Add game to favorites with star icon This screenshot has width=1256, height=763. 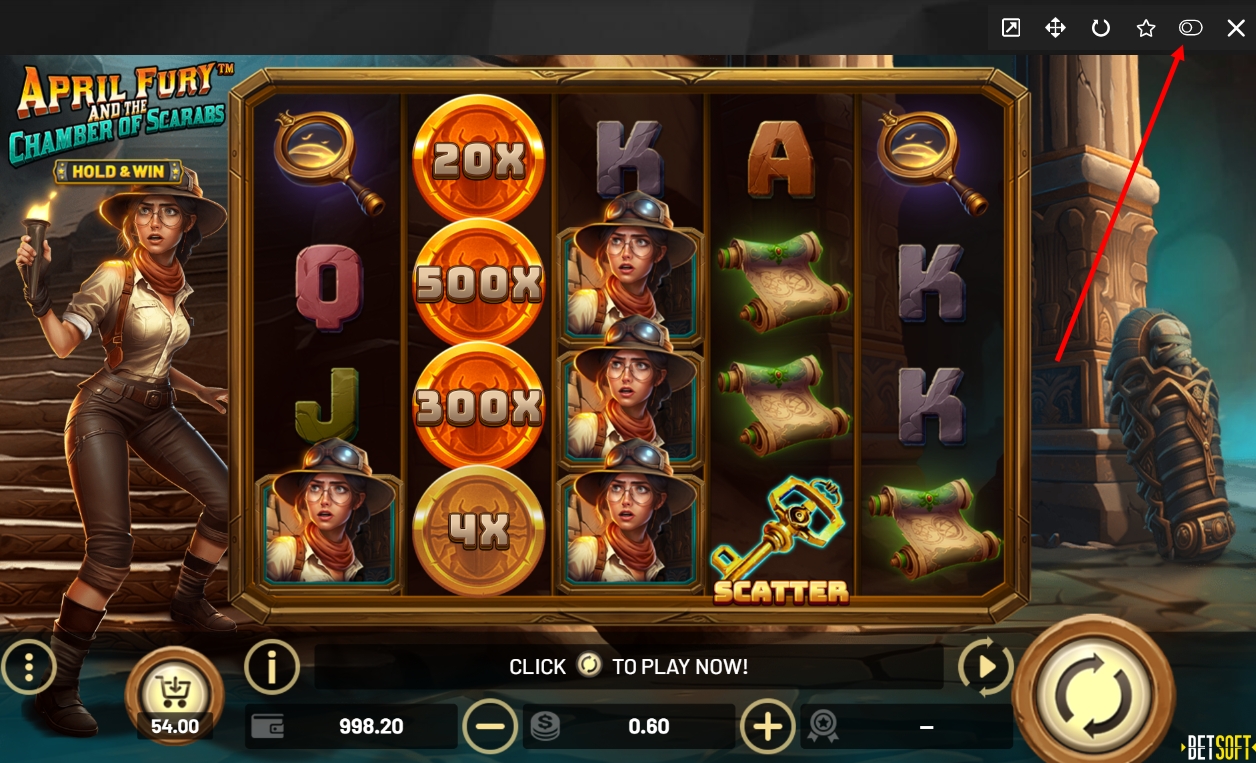[x=1146, y=28]
